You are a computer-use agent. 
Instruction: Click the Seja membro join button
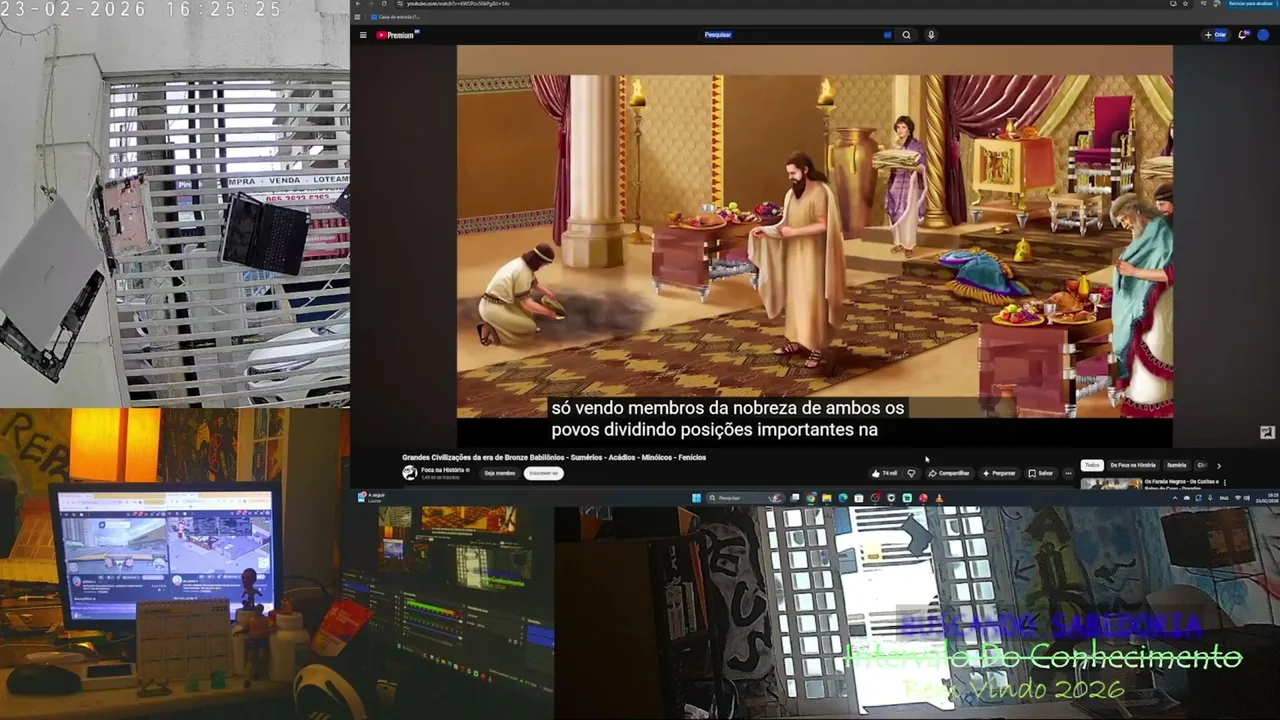(499, 473)
